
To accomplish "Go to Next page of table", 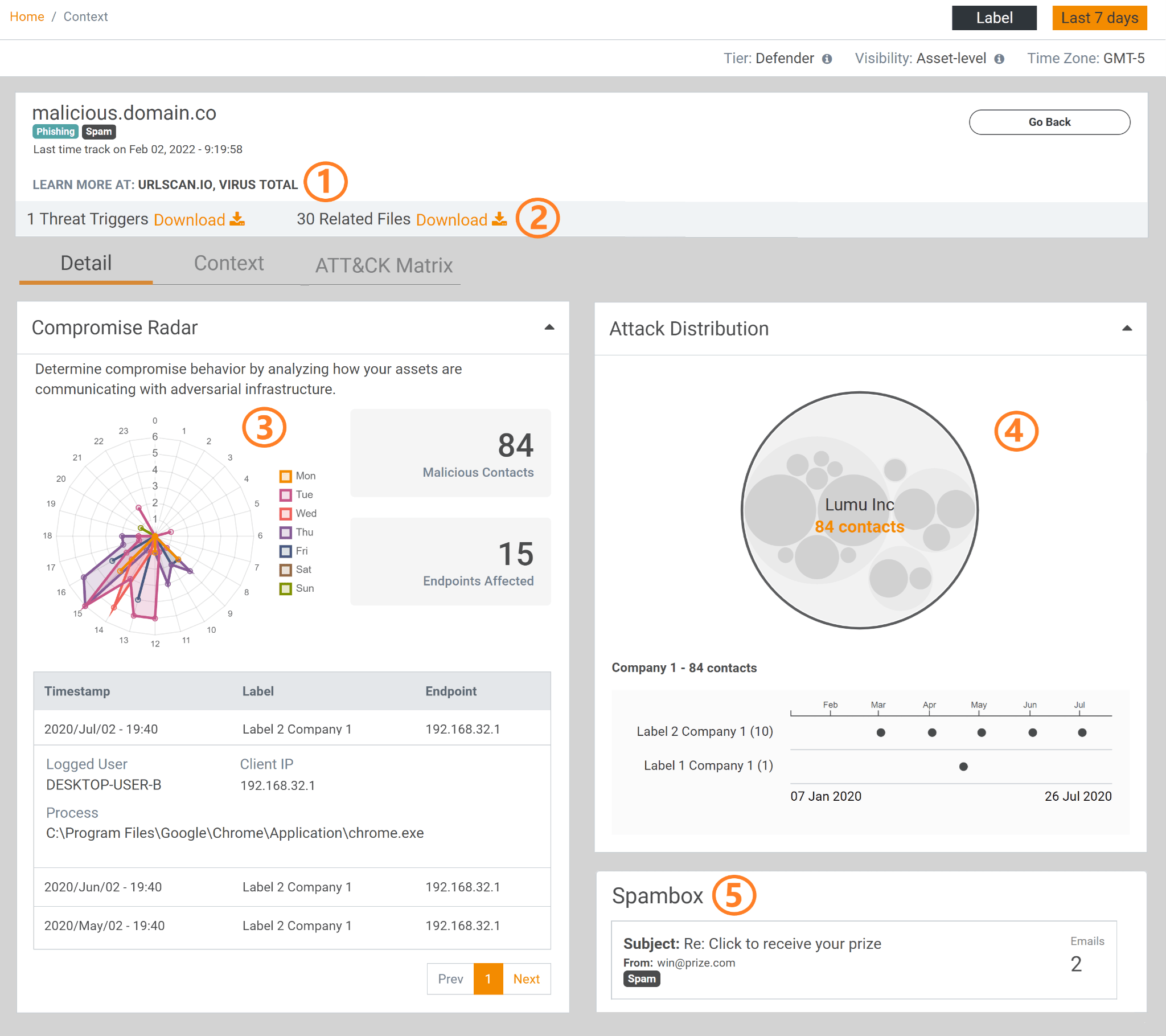I will (526, 979).
